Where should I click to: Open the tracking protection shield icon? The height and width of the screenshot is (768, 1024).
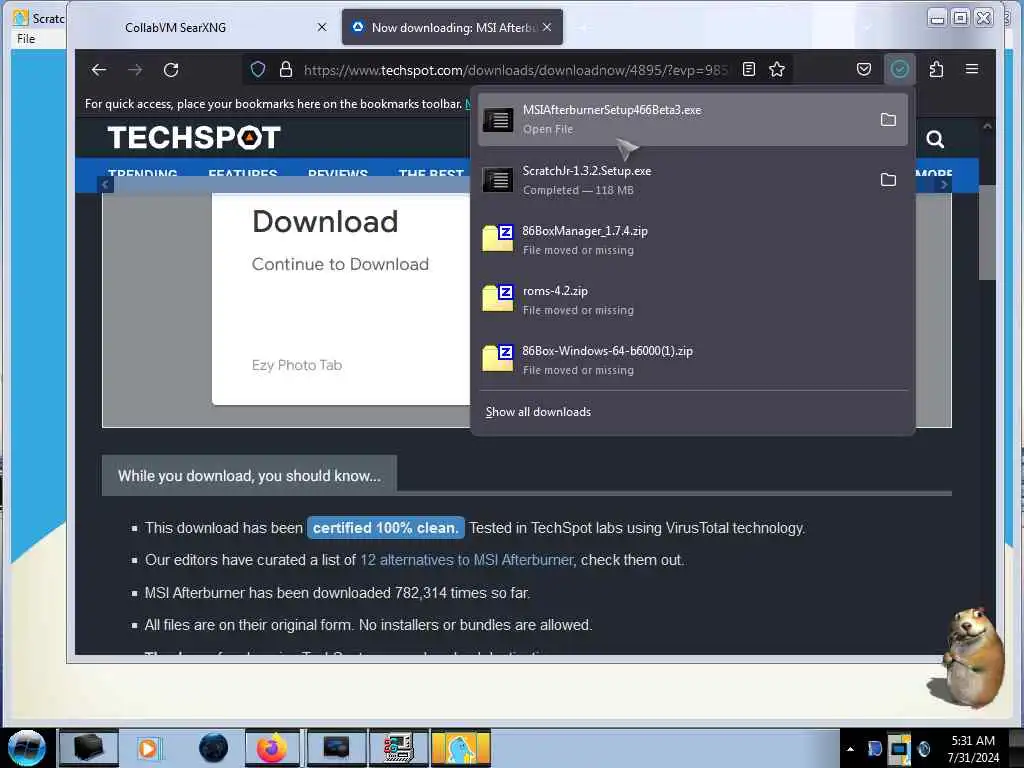258,69
